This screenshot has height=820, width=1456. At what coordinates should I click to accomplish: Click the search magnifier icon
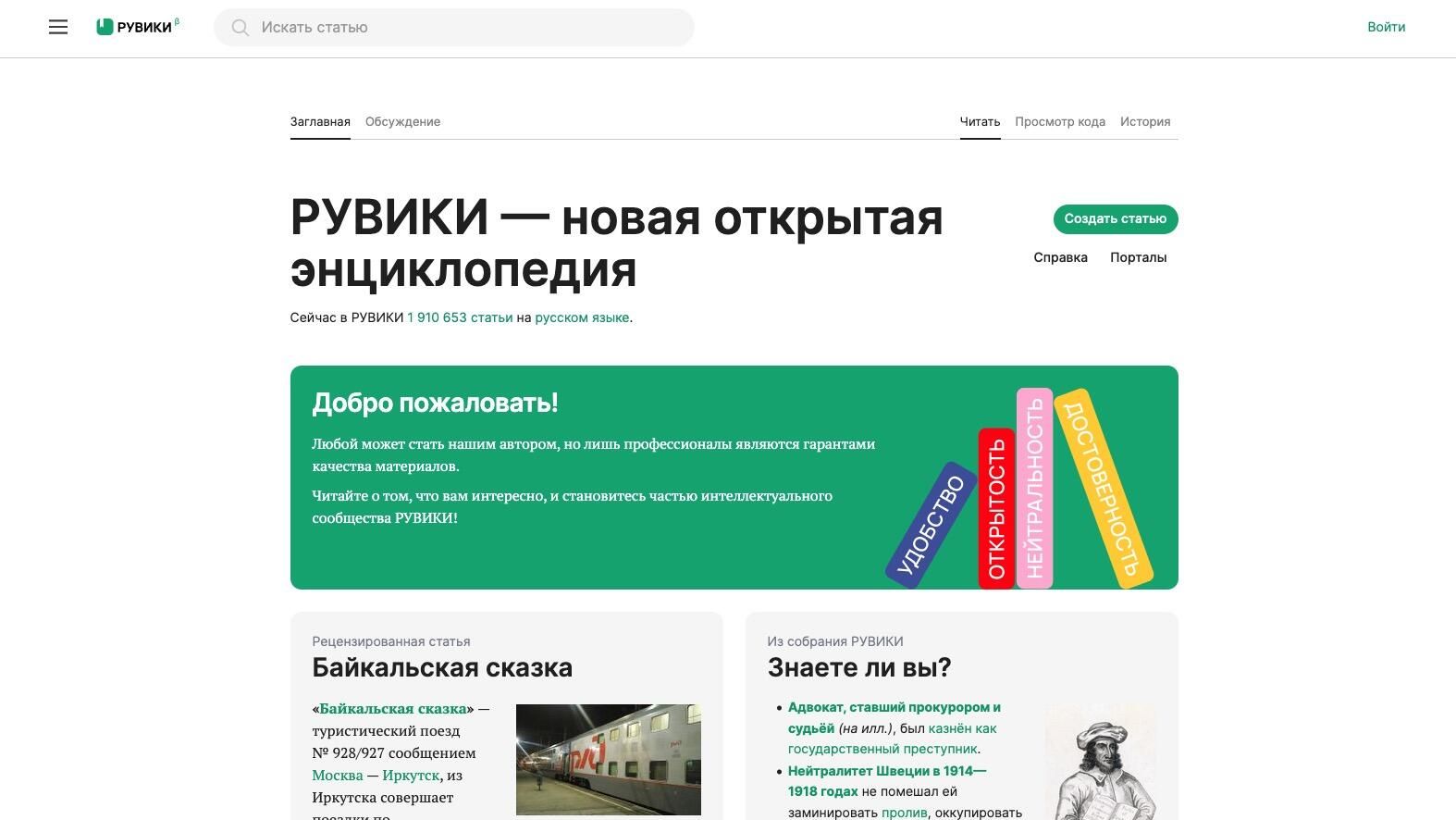pos(241,28)
